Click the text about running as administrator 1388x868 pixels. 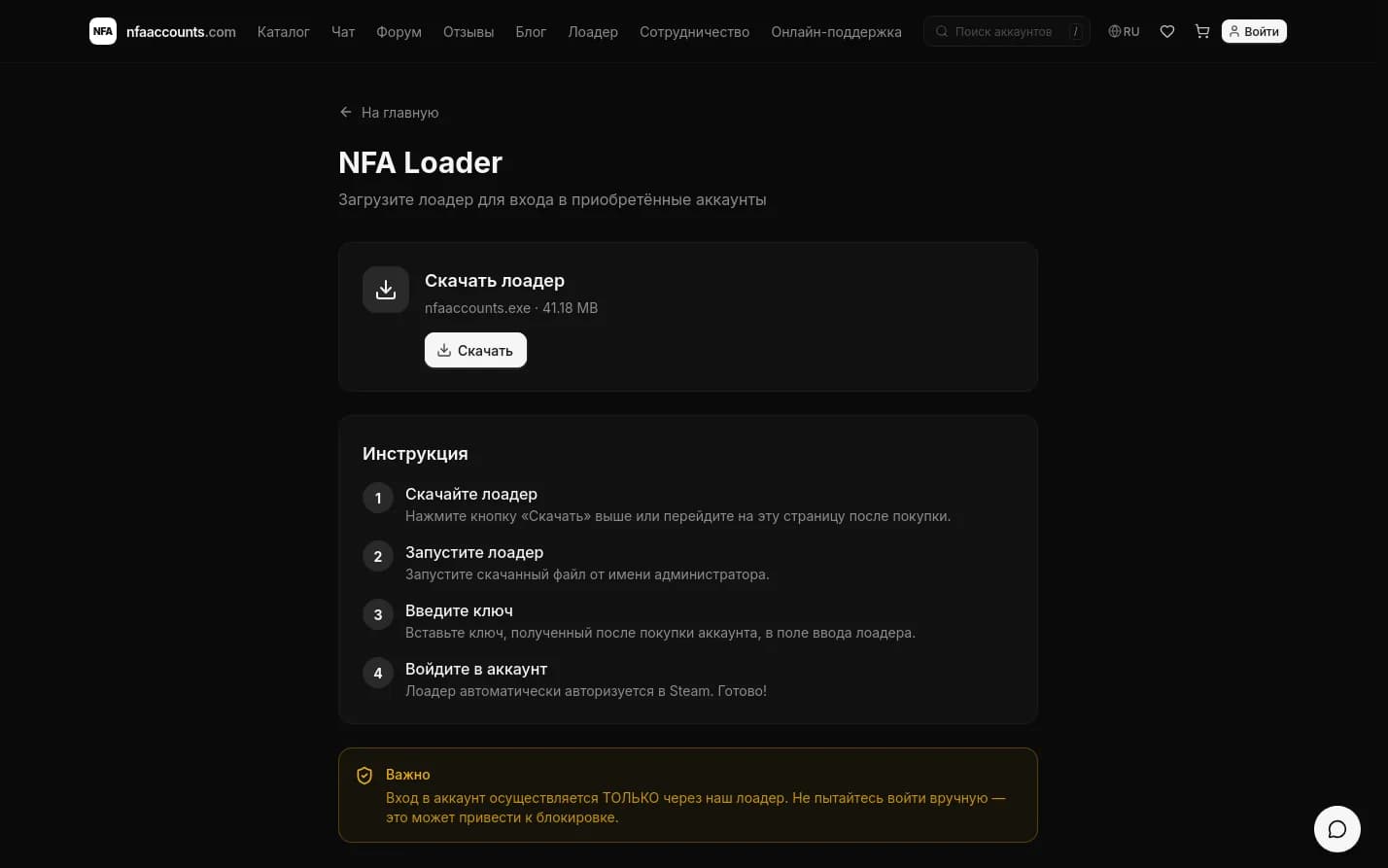[x=587, y=574]
